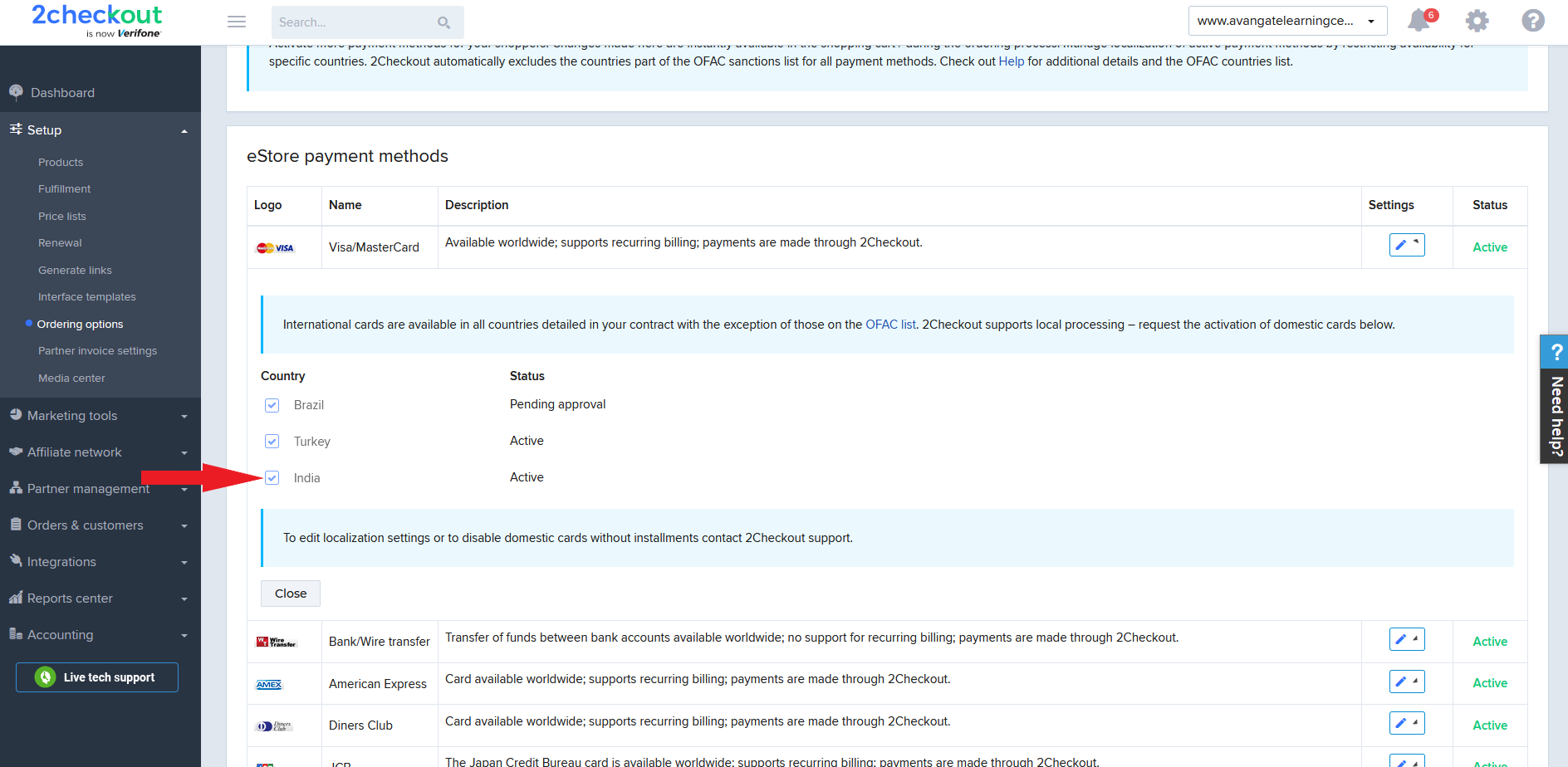Click the Wire Transfer logo

(277, 642)
